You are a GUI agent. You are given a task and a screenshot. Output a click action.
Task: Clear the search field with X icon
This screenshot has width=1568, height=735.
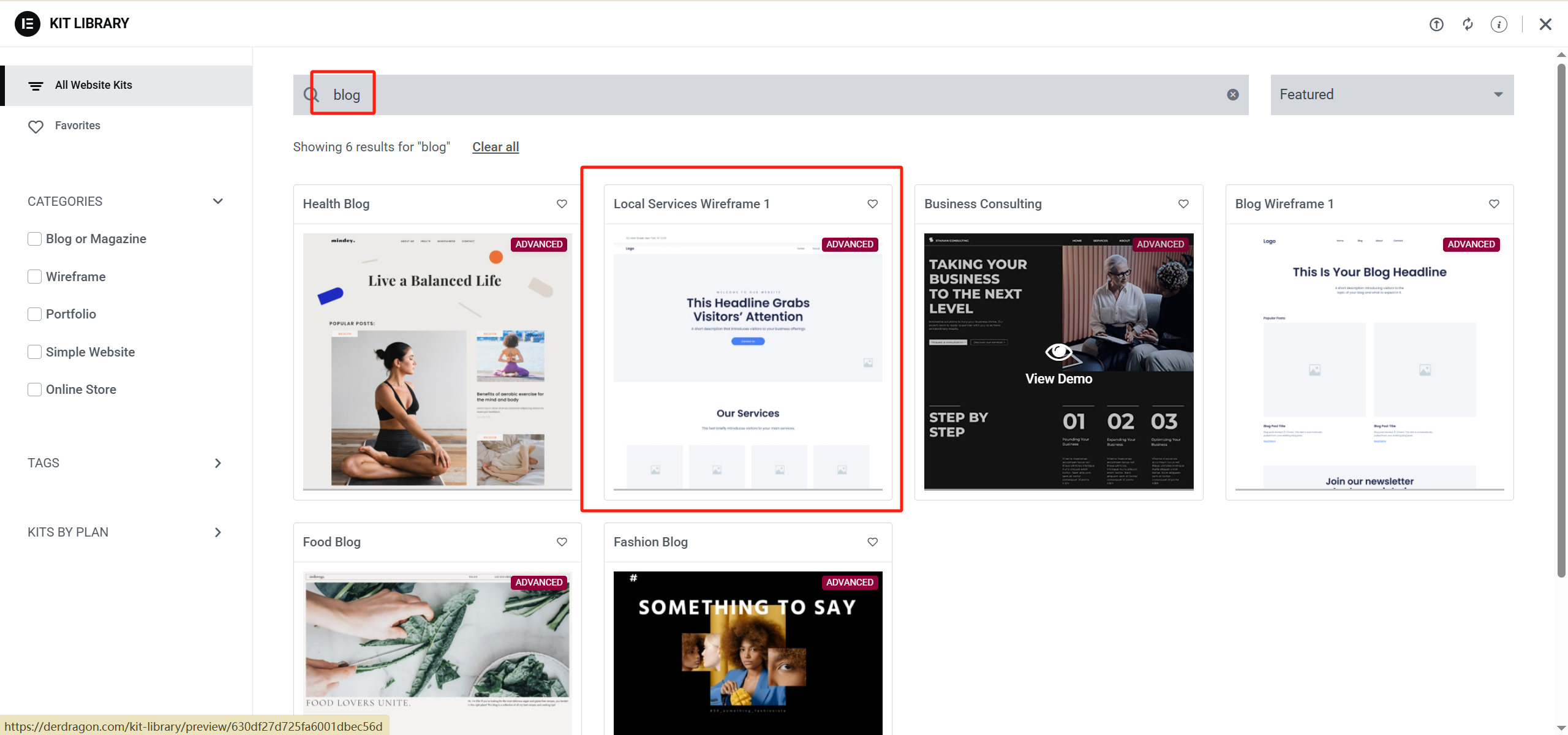pos(1233,94)
